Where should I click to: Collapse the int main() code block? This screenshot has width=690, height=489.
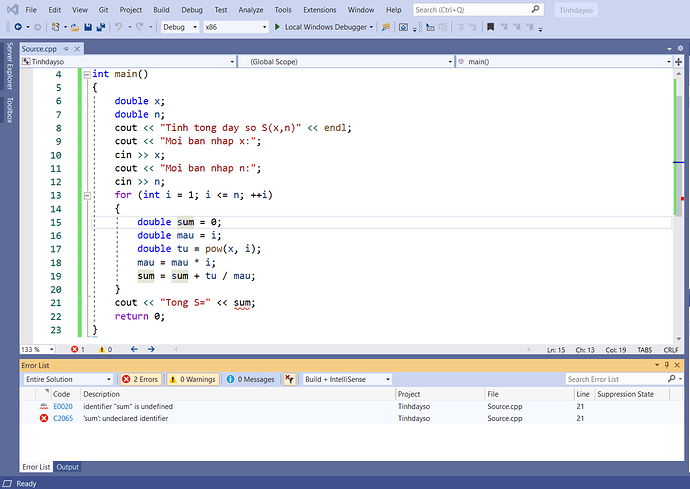[x=87, y=74]
